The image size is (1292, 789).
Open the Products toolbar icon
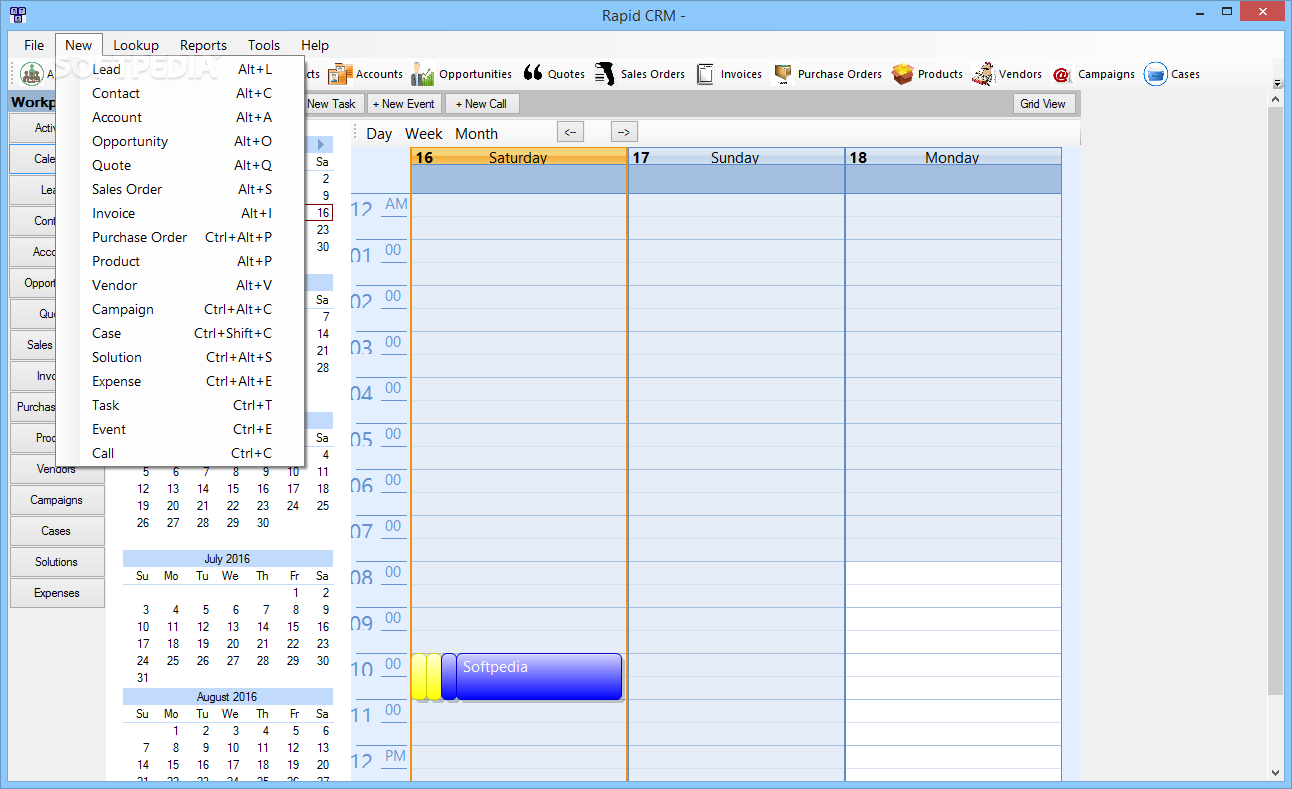927,74
